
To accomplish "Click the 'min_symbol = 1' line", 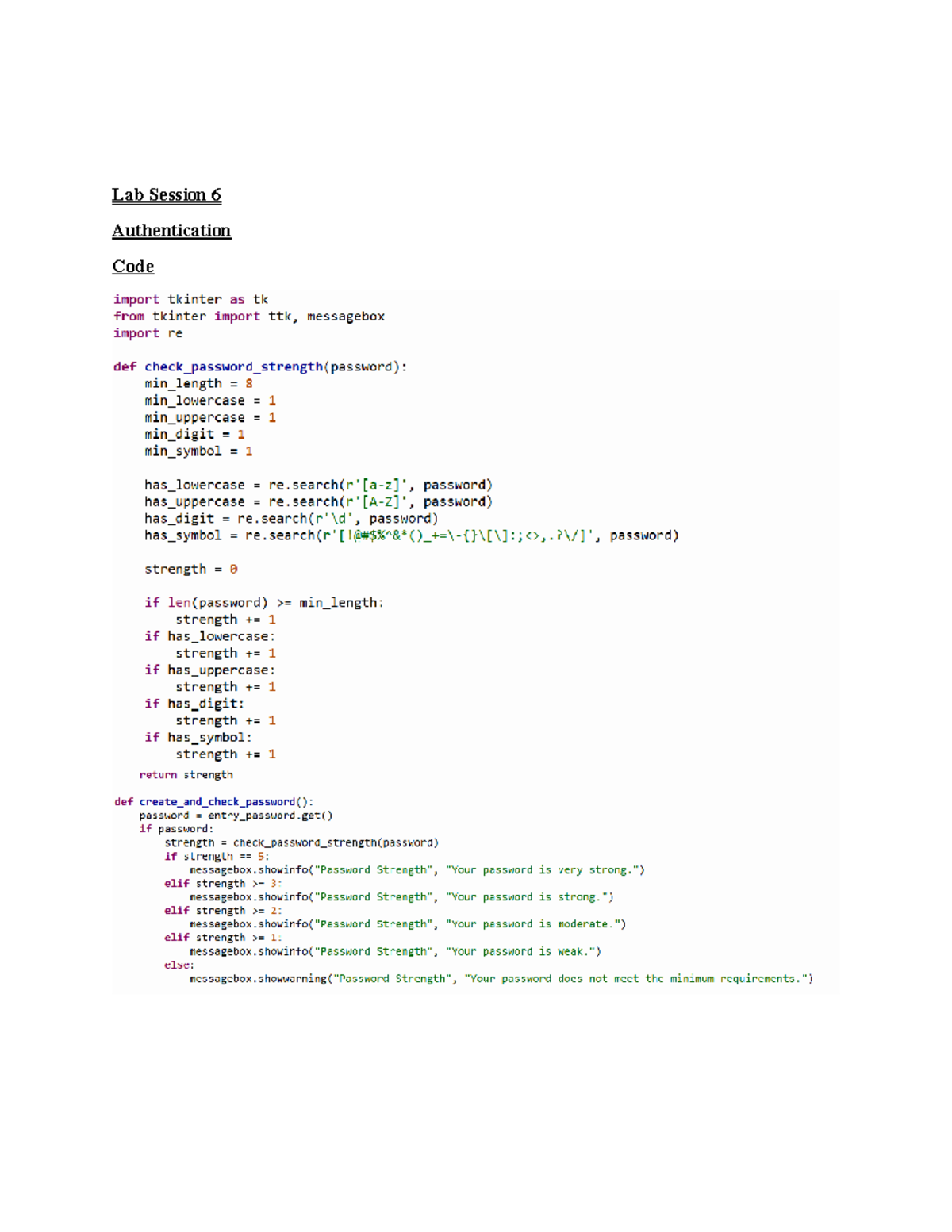I will pyautogui.click(x=198, y=451).
